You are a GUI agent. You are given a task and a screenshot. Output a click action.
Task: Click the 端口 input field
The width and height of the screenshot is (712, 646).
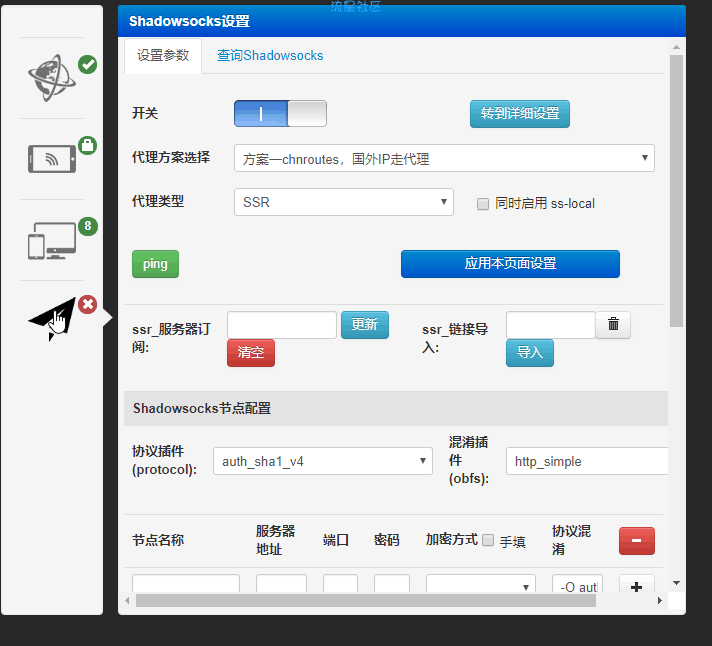pos(340,584)
